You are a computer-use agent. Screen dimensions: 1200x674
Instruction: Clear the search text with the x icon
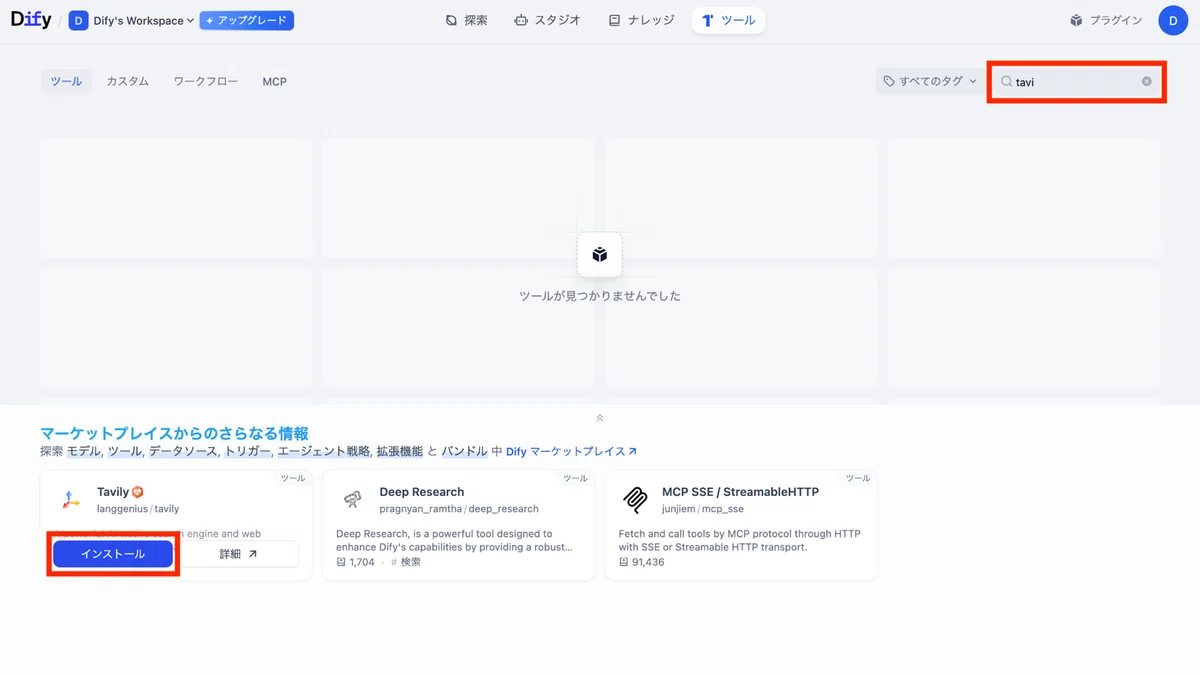tap(1147, 82)
